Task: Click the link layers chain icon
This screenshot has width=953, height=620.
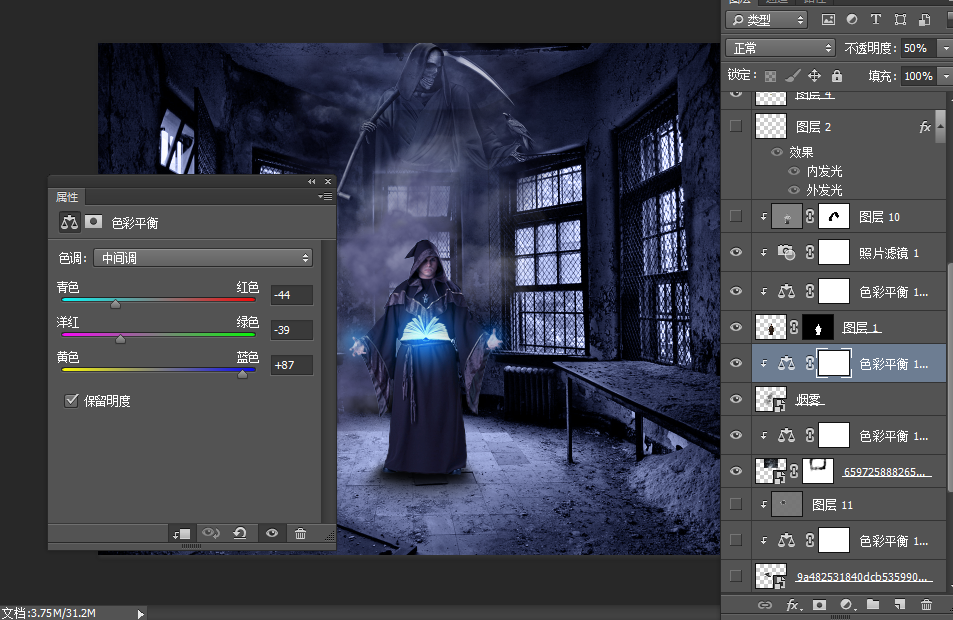Action: [764, 605]
